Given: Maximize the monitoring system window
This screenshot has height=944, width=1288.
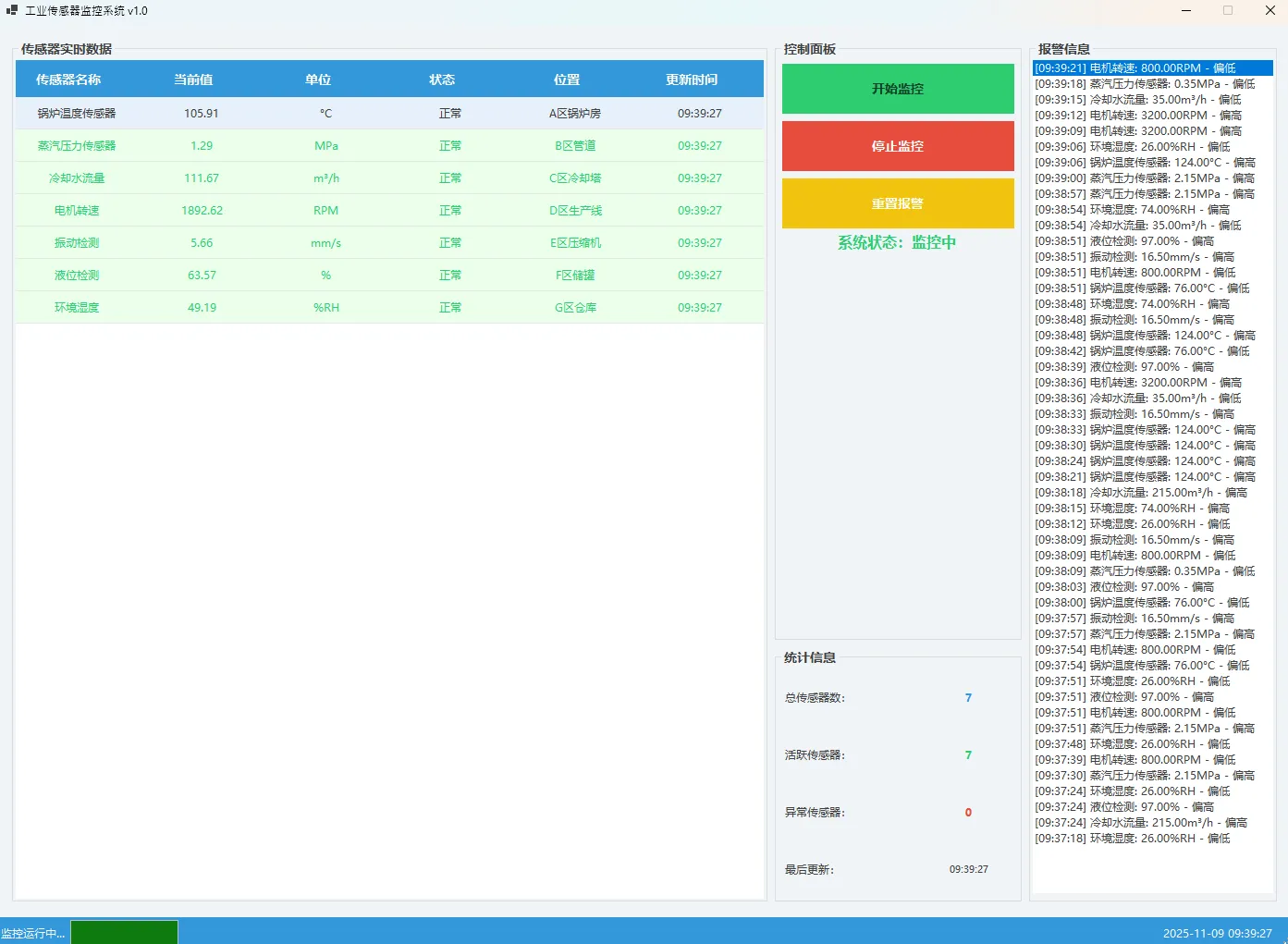Looking at the screenshot, I should (1228, 11).
